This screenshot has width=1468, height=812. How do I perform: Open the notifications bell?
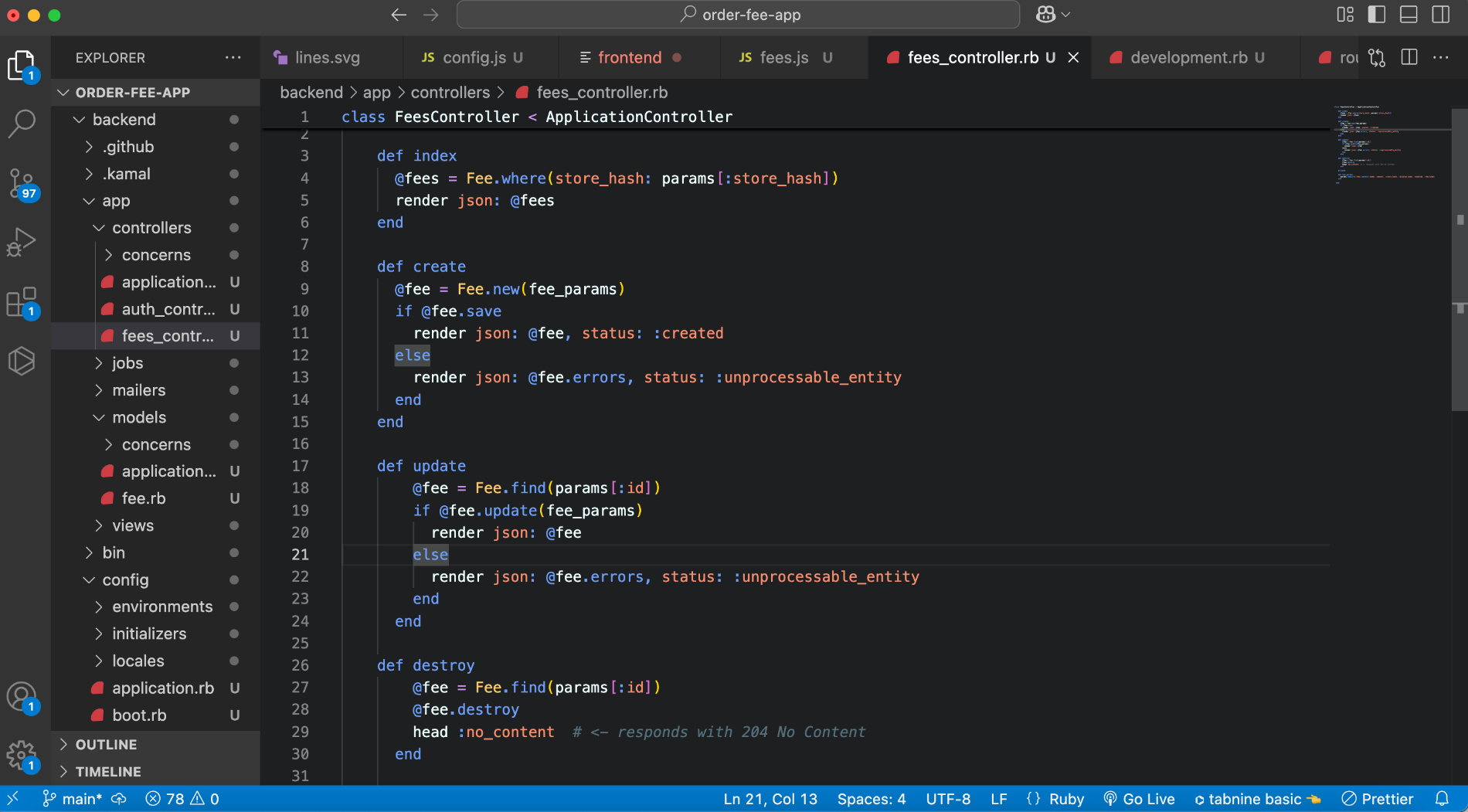tap(1442, 799)
